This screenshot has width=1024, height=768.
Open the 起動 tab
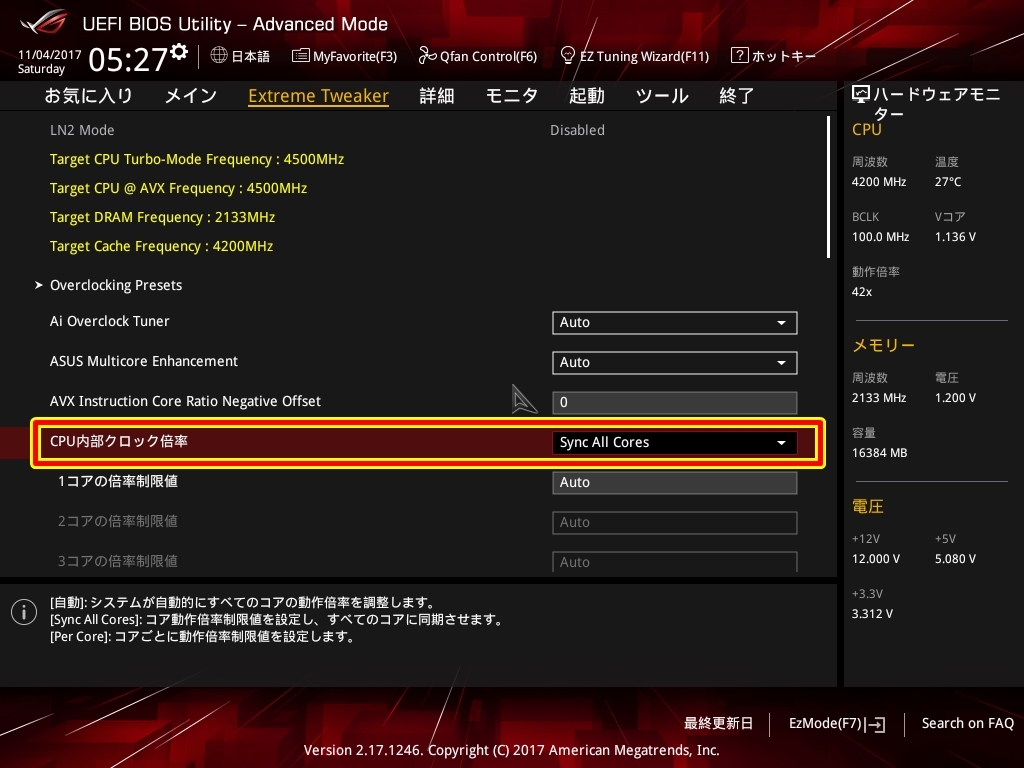[x=586, y=96]
